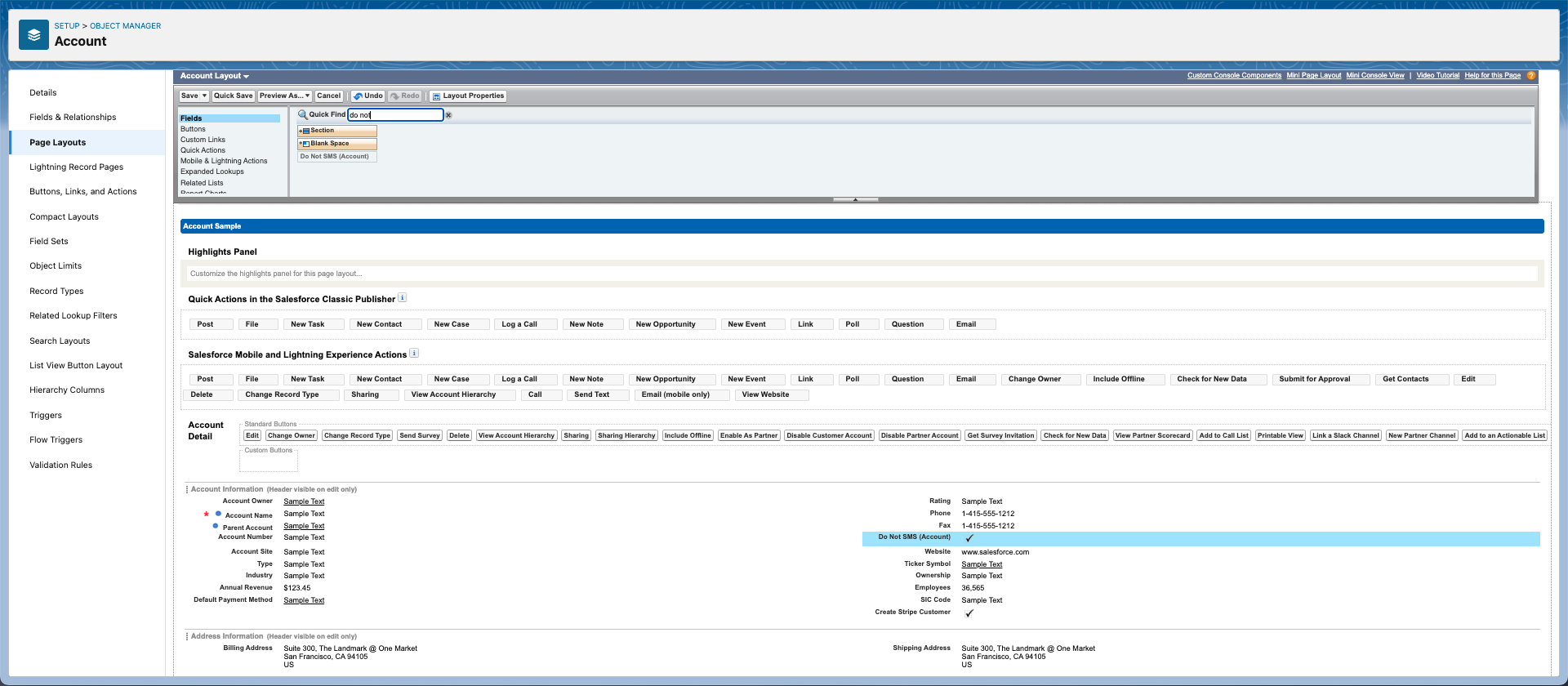Collapse the palette using bottom handle
Screen dimensions: 1568x686
[855, 199]
